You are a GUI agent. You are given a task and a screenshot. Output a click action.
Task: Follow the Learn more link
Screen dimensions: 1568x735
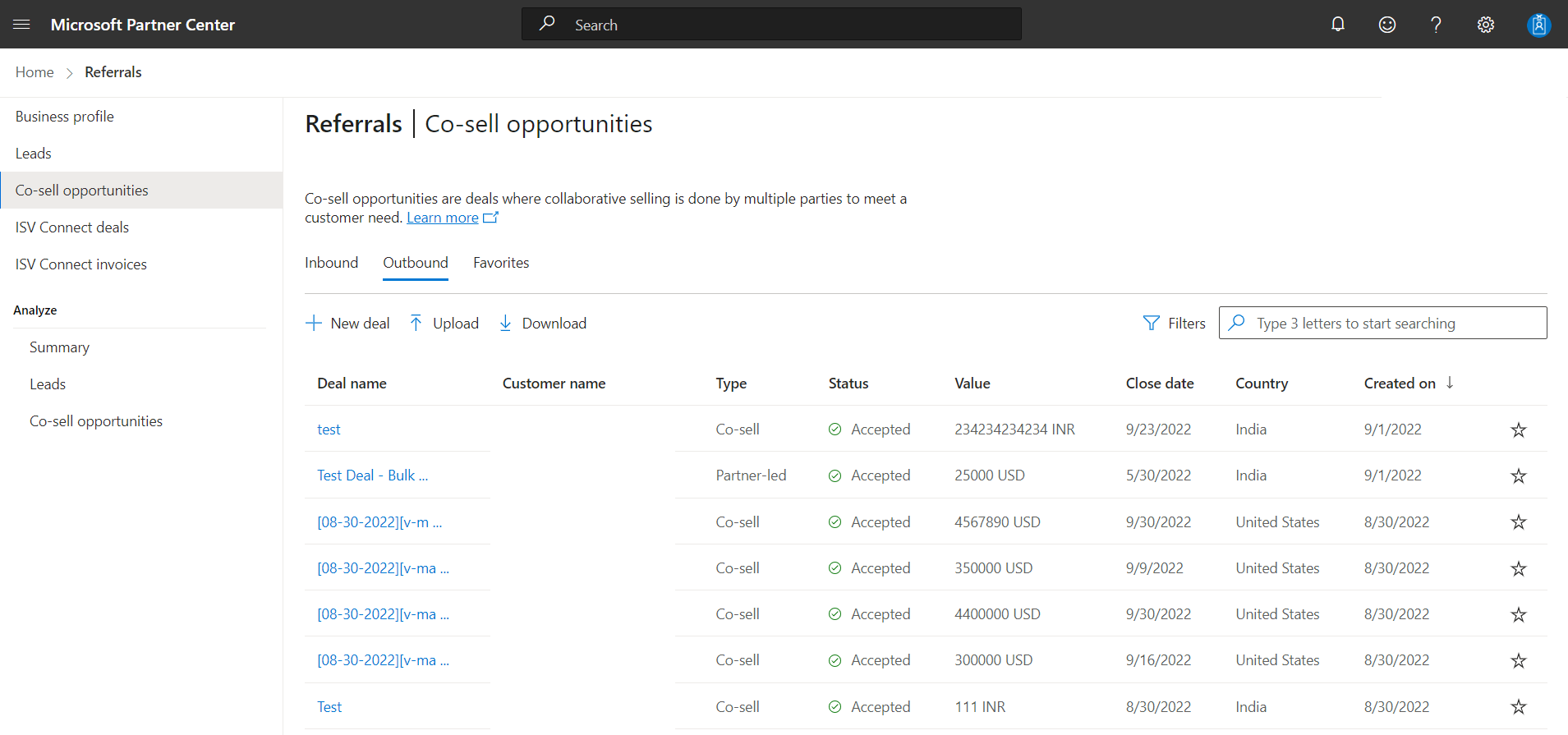coord(443,218)
